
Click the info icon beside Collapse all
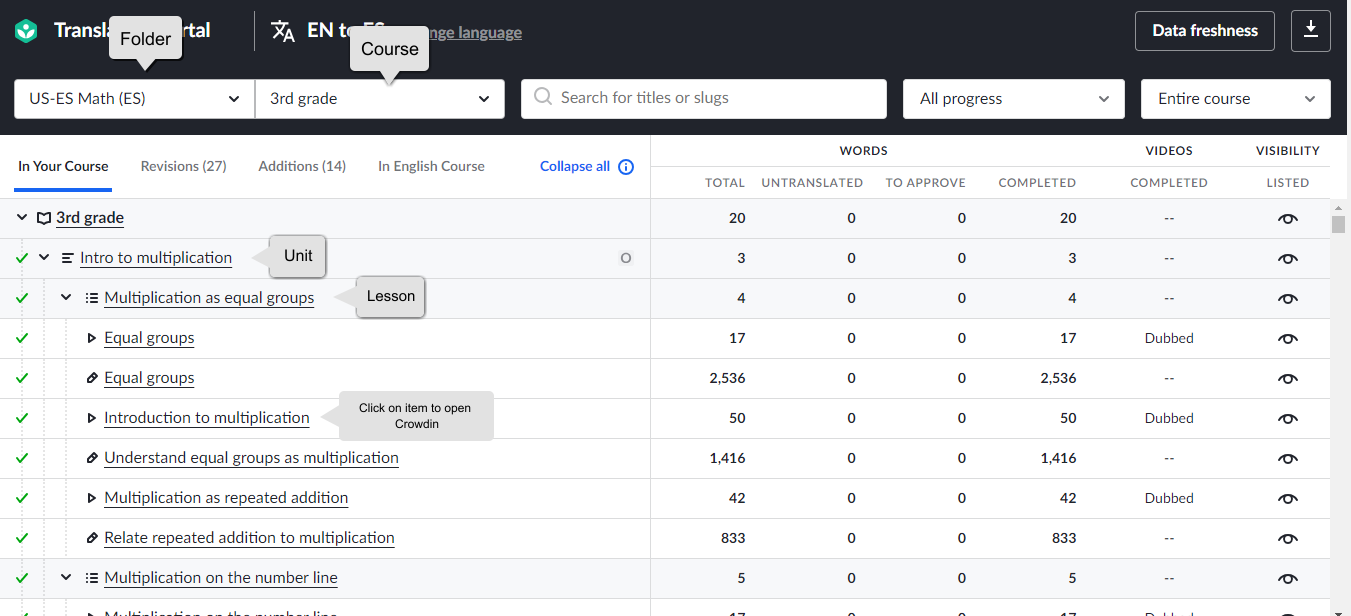tap(626, 167)
